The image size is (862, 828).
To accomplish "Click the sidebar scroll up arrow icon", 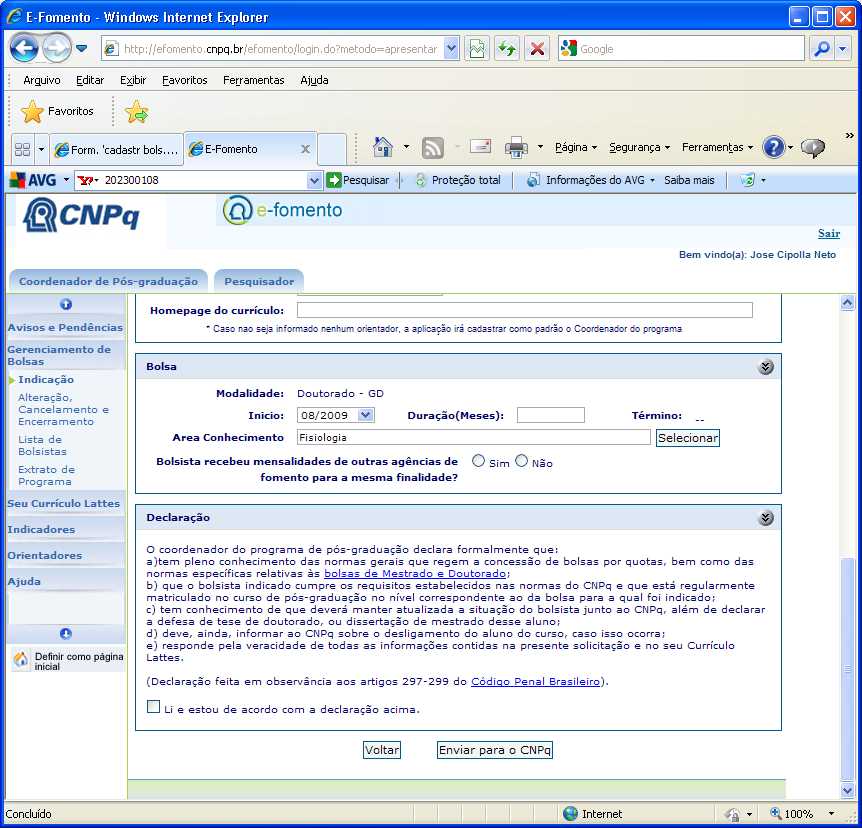I will pyautogui.click(x=65, y=304).
